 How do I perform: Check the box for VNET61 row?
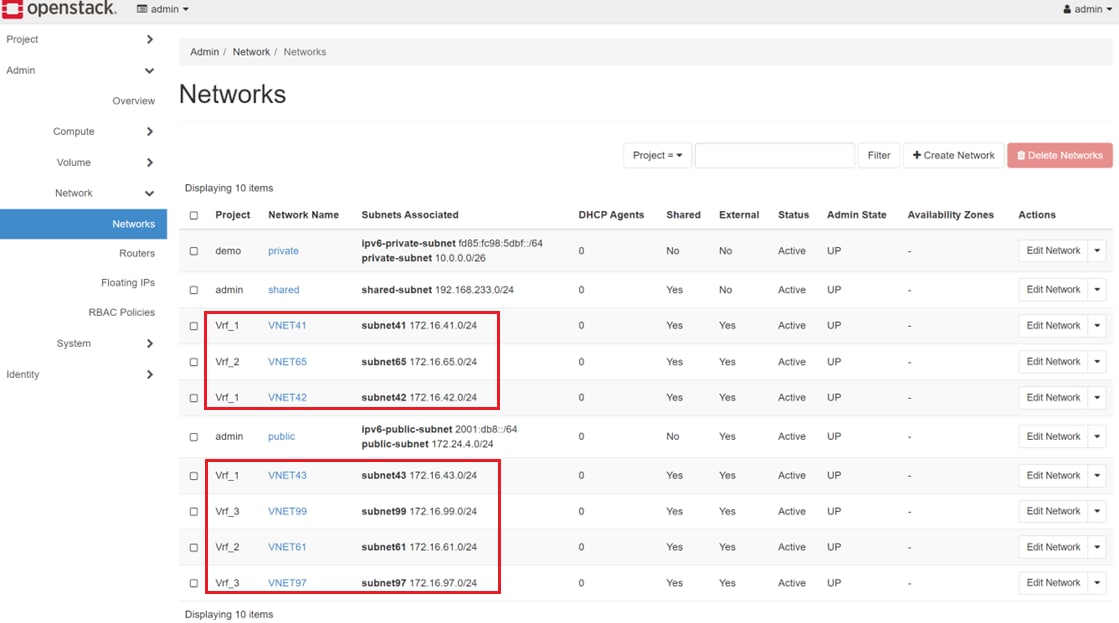pos(193,547)
